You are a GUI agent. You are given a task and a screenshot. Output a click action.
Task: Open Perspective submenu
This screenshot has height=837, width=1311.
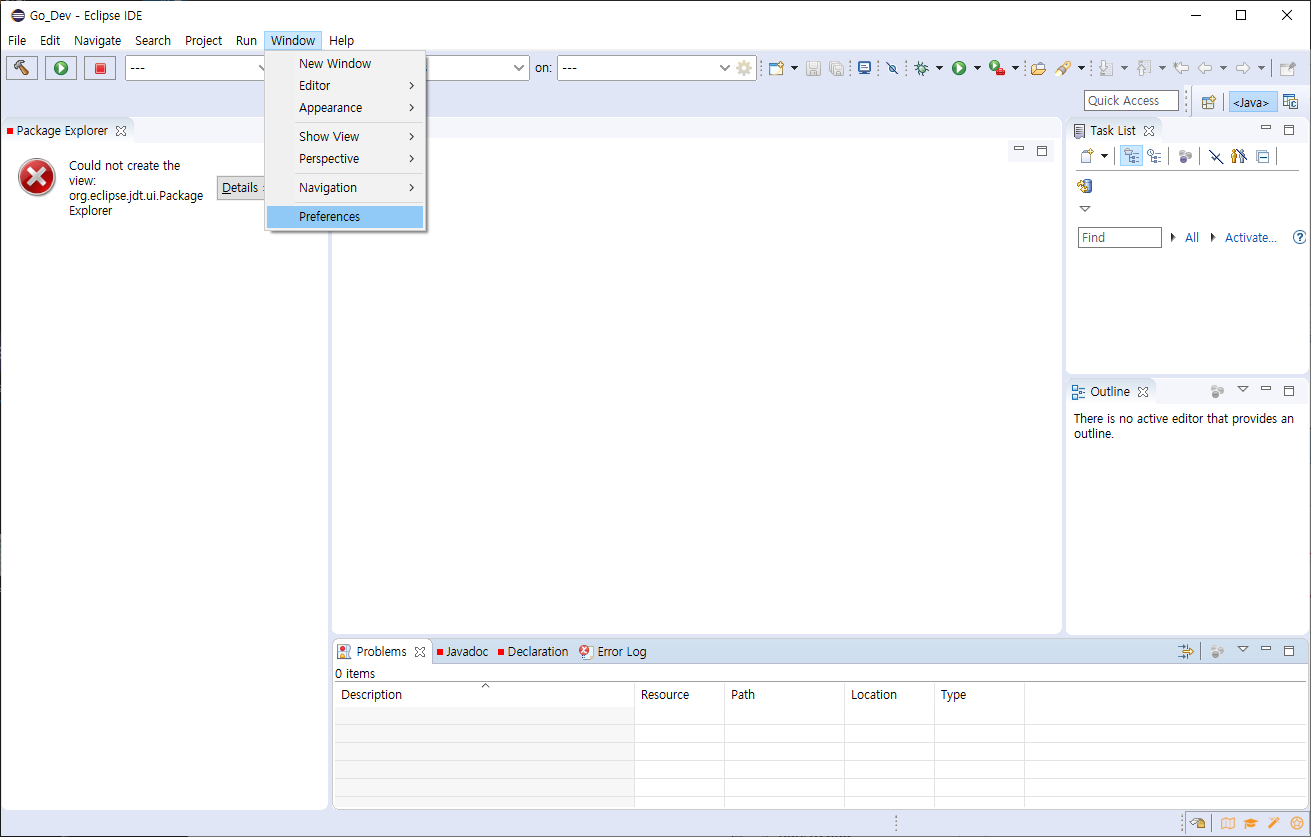coord(345,159)
